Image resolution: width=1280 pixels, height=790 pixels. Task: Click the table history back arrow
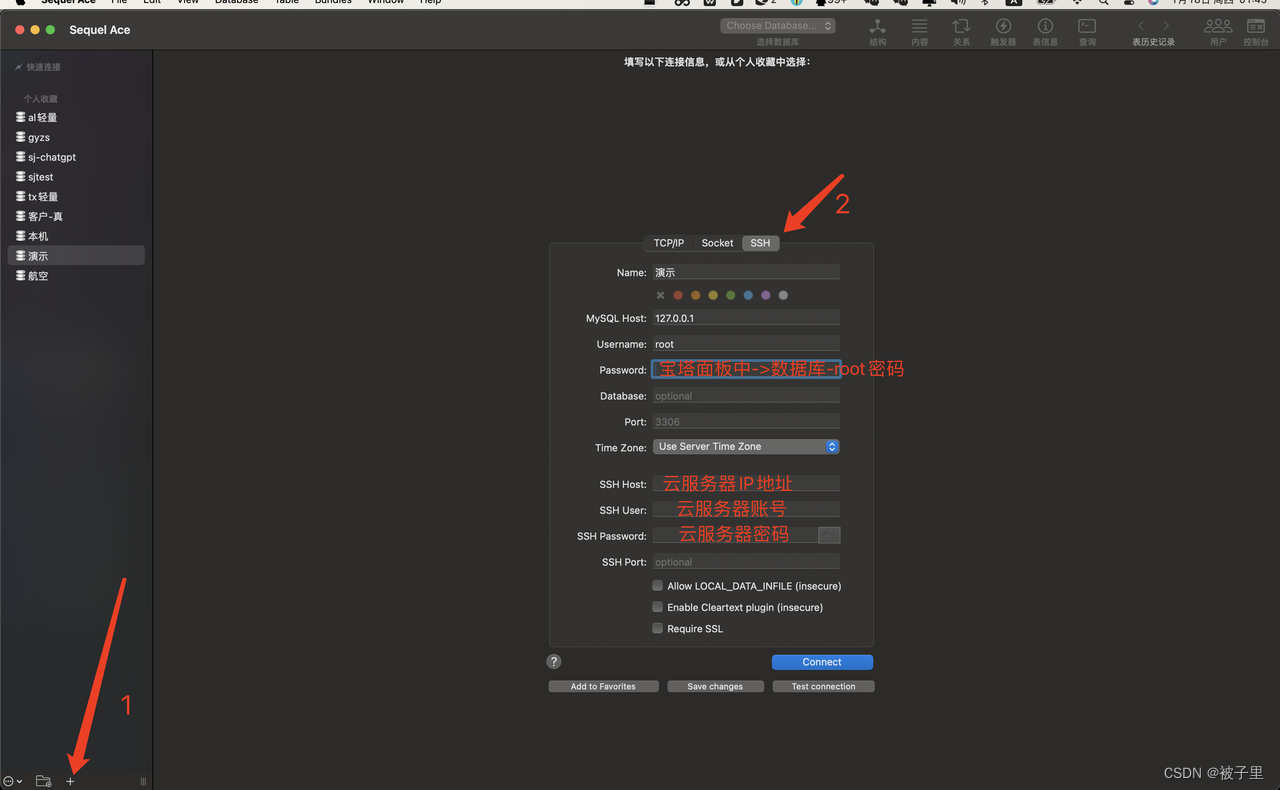click(1141, 26)
